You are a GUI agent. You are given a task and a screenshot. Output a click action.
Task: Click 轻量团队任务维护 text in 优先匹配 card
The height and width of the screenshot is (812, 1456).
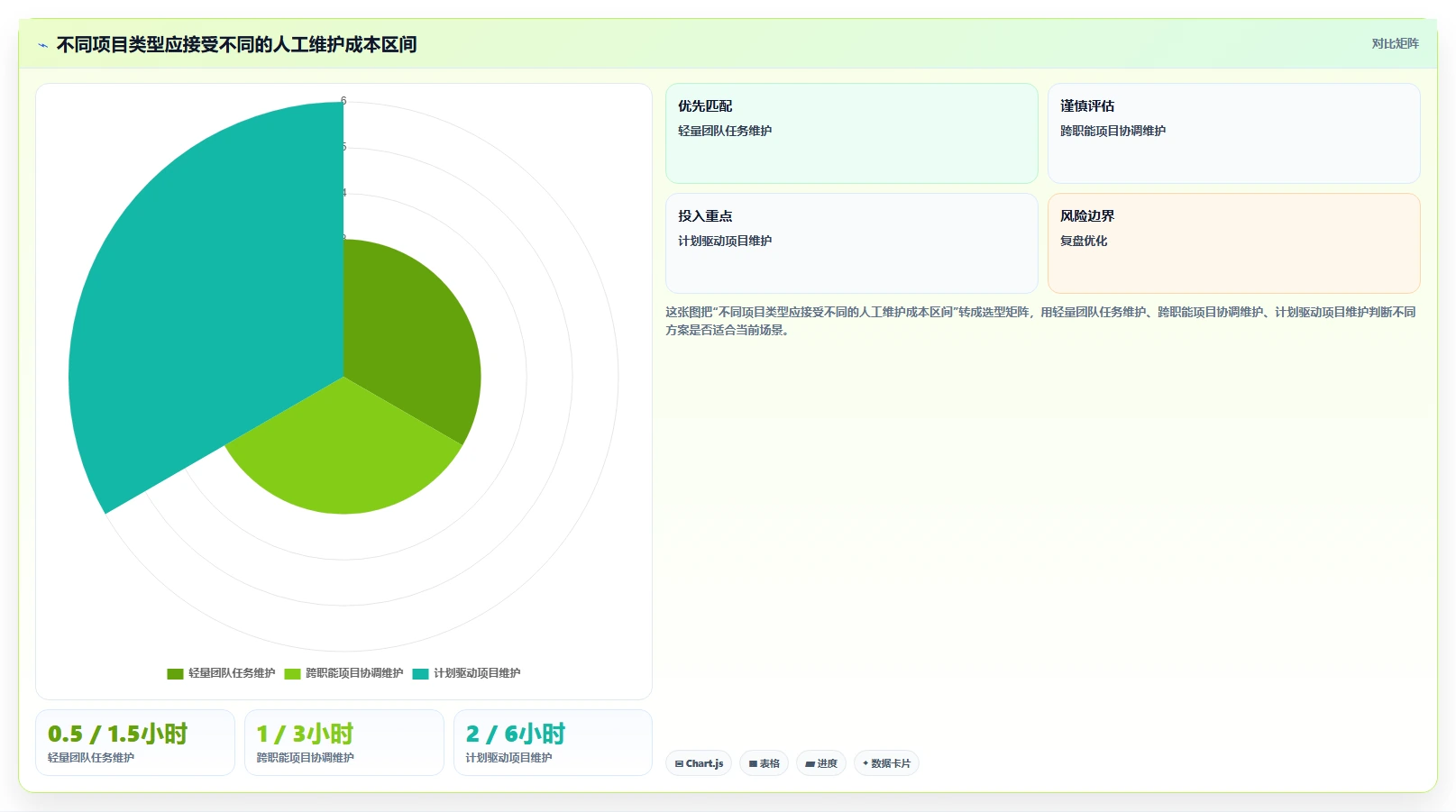[x=725, y=131]
